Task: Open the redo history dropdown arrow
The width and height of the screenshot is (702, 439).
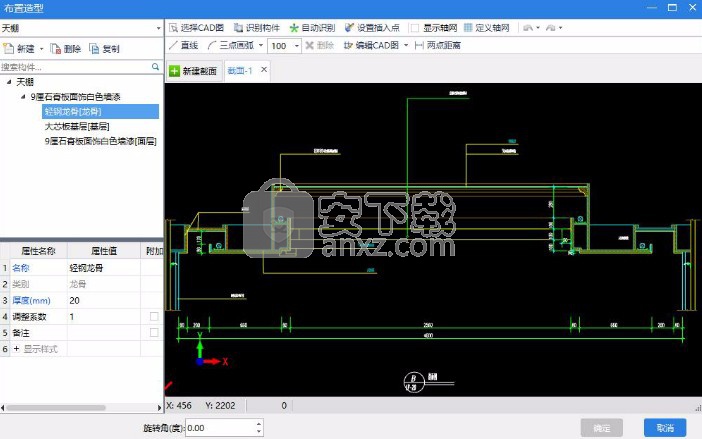Action: 561,28
